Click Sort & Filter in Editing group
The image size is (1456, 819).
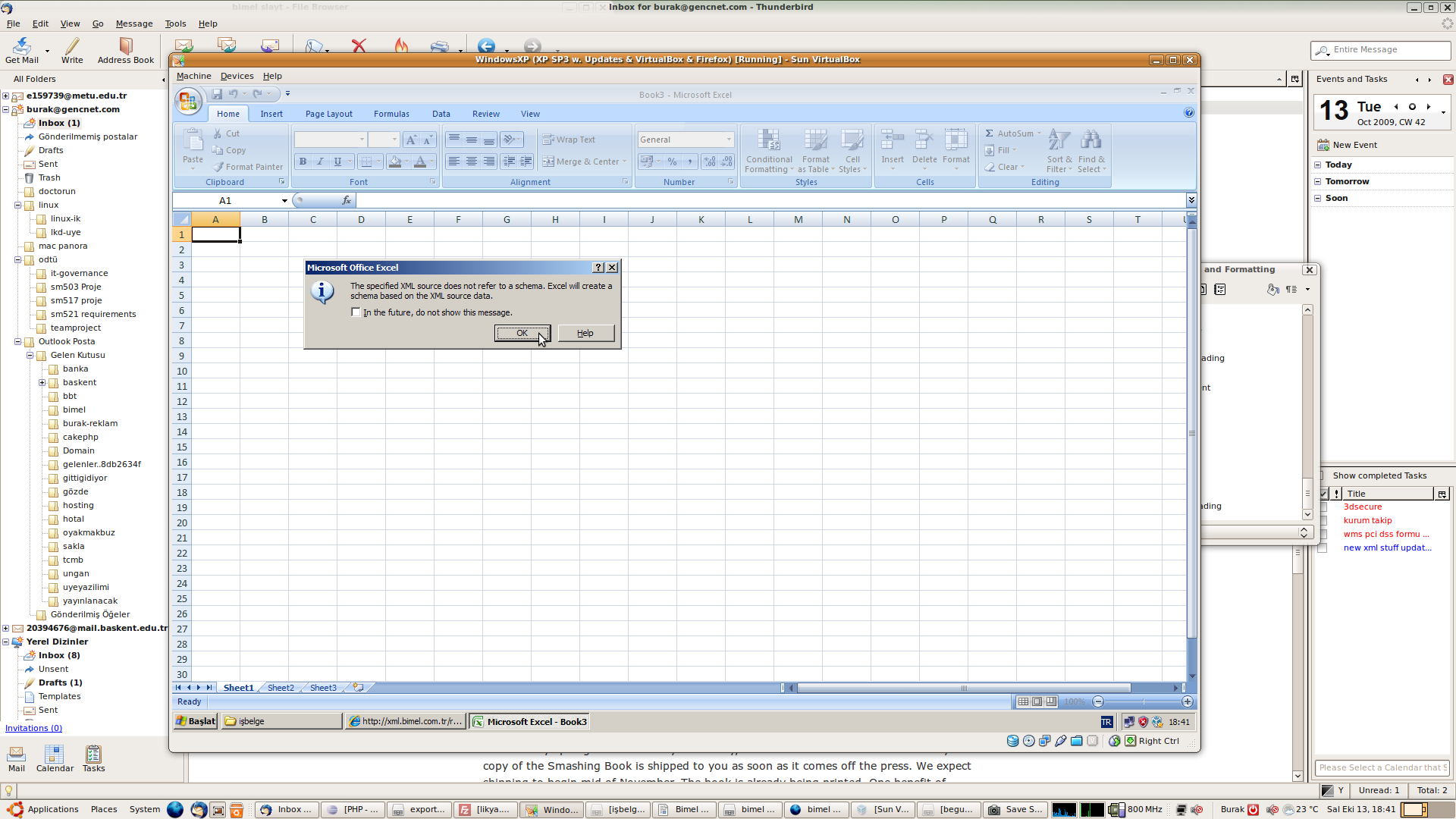click(1059, 150)
